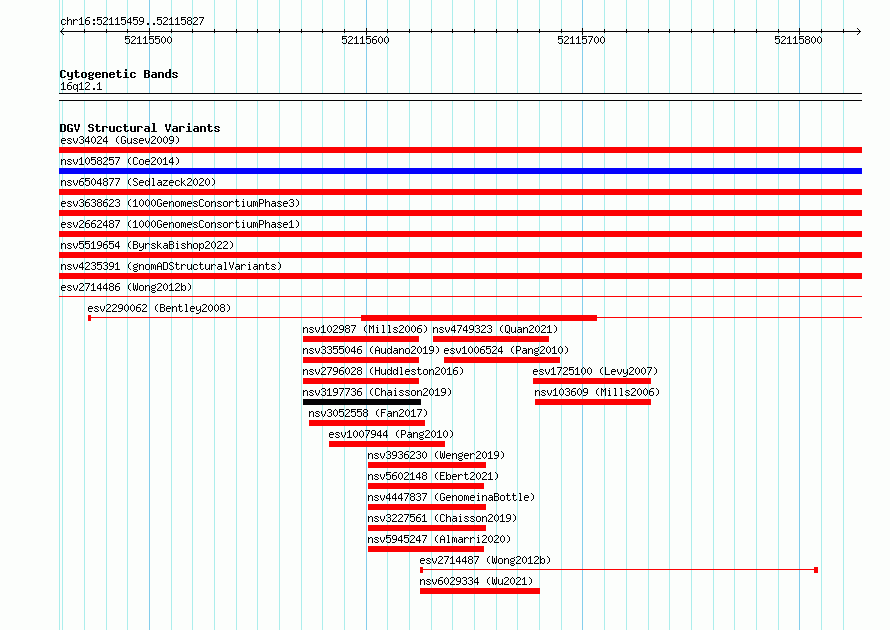890x630 pixels.
Task: Open esv2662487 (1000GenomesConsortiumPhase1) entry
Action: point(180,224)
